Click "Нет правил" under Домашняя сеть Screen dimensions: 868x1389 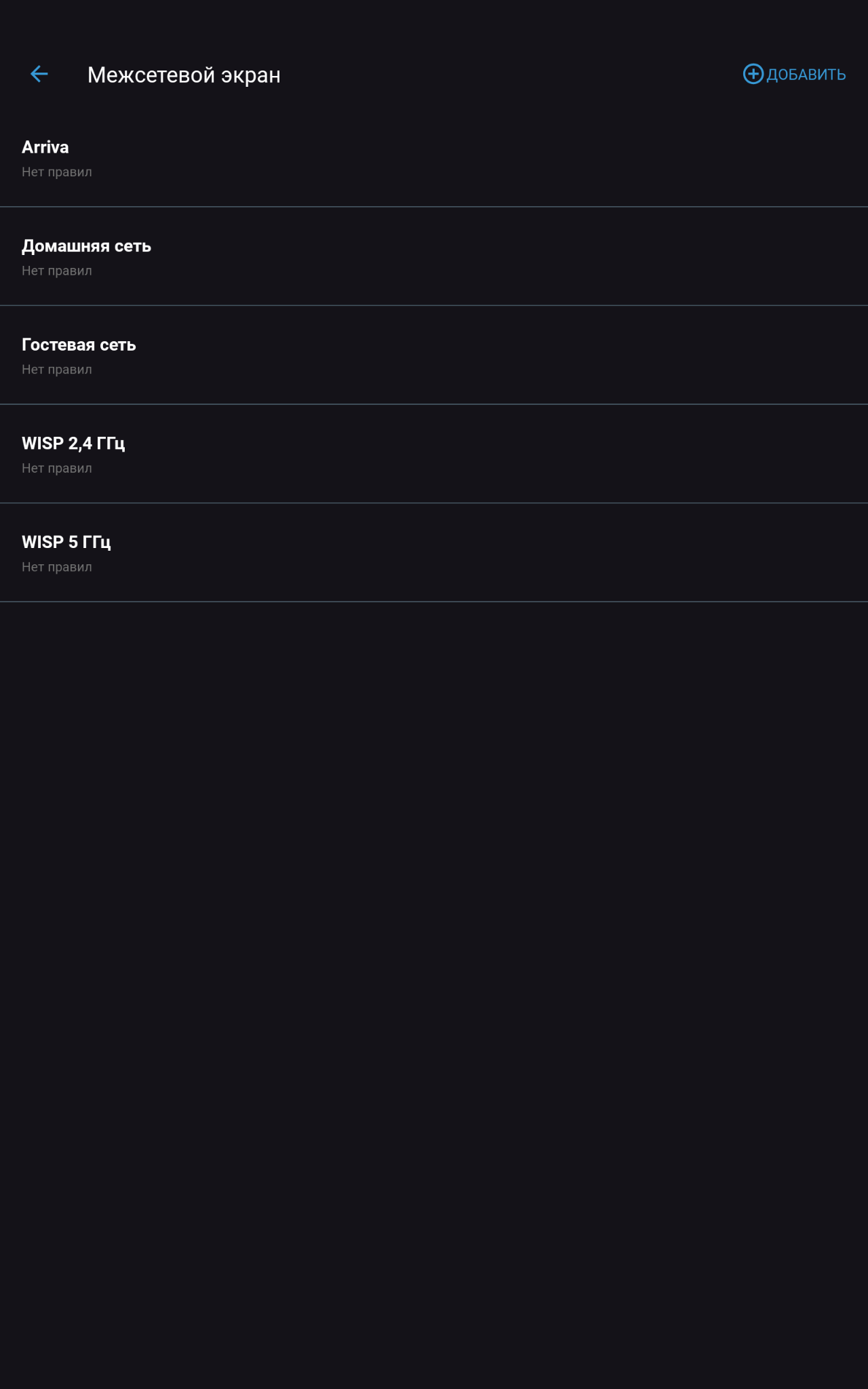[57, 271]
